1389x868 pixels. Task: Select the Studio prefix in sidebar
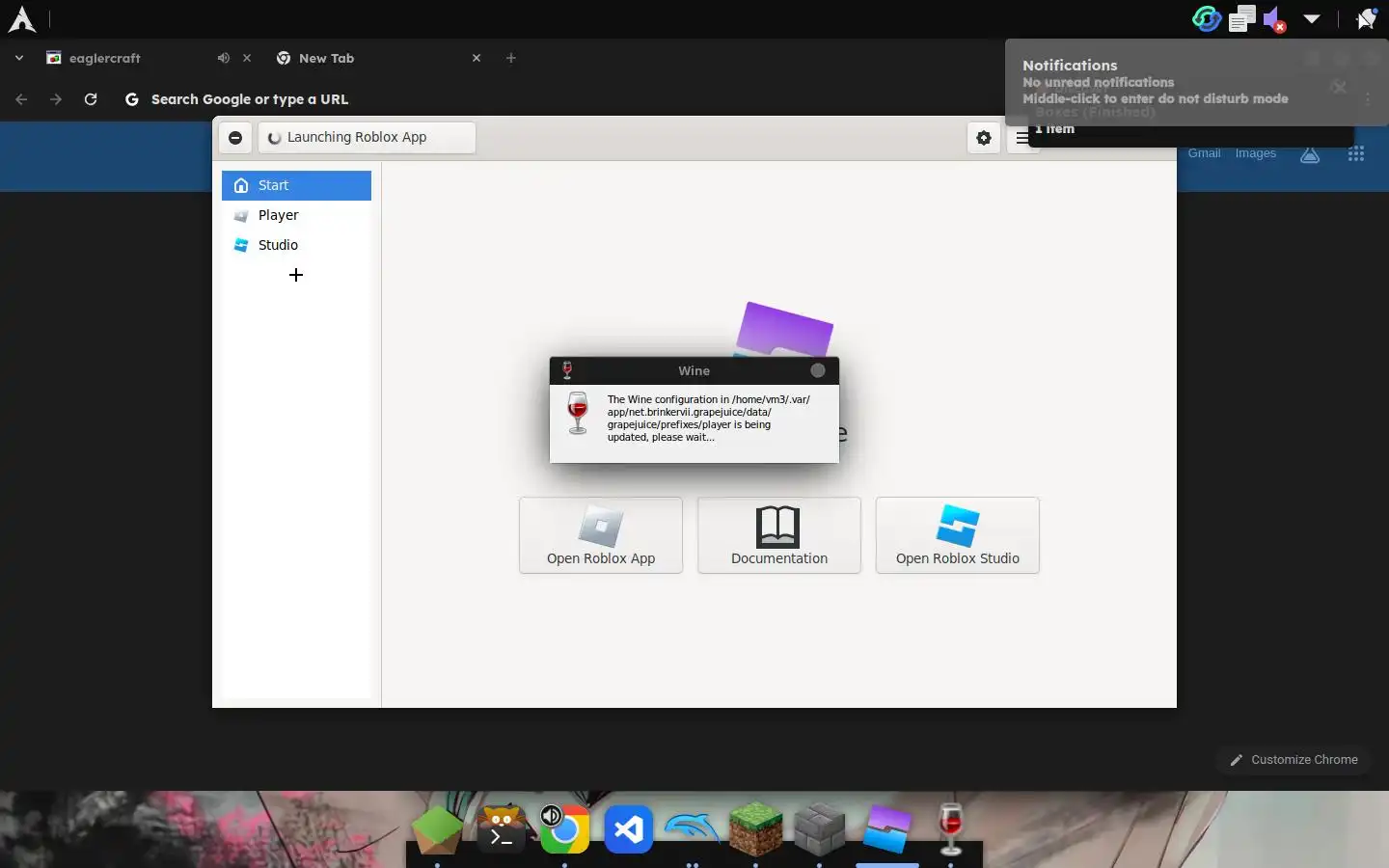click(x=296, y=245)
